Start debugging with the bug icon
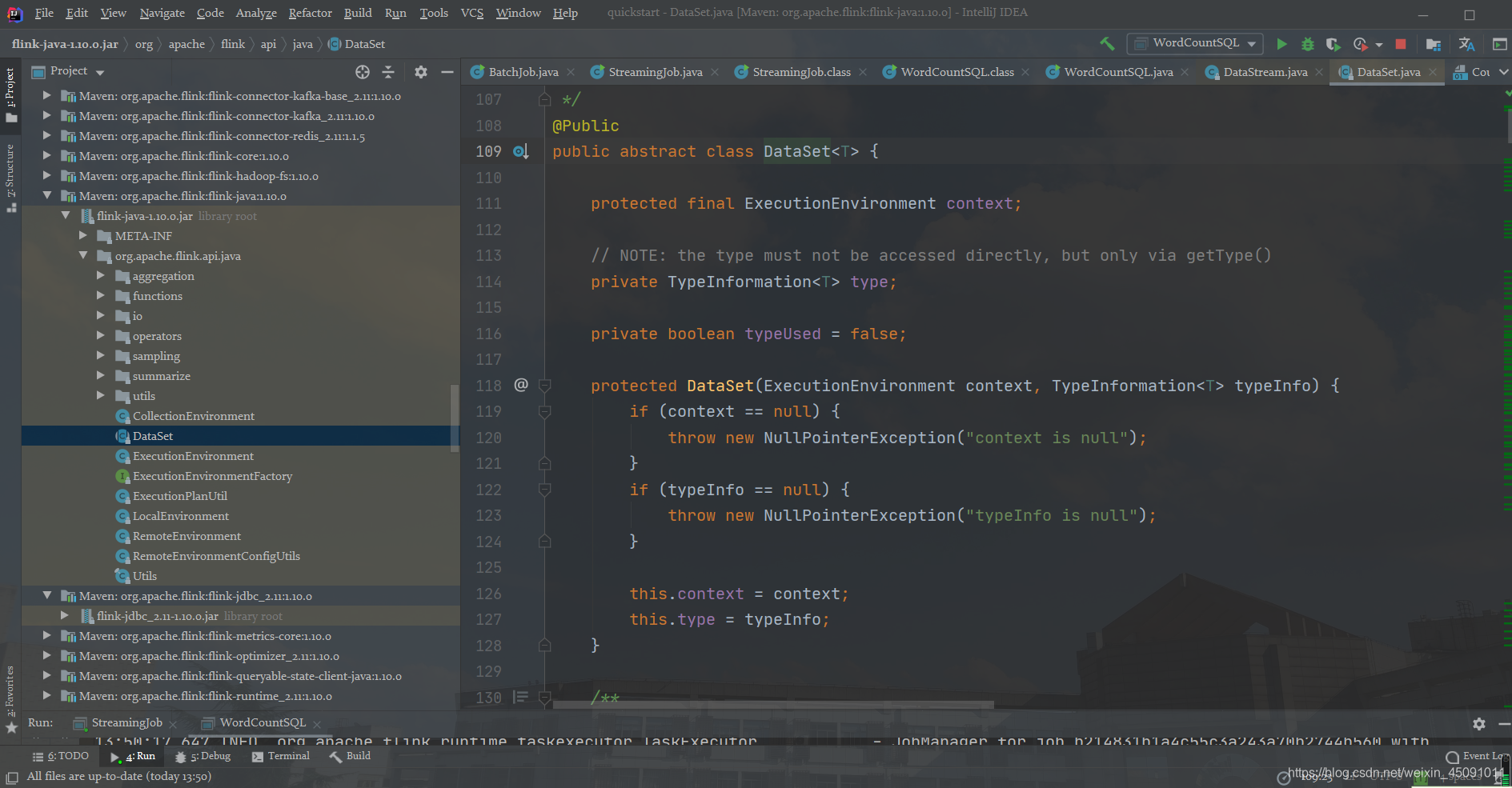 point(1308,44)
